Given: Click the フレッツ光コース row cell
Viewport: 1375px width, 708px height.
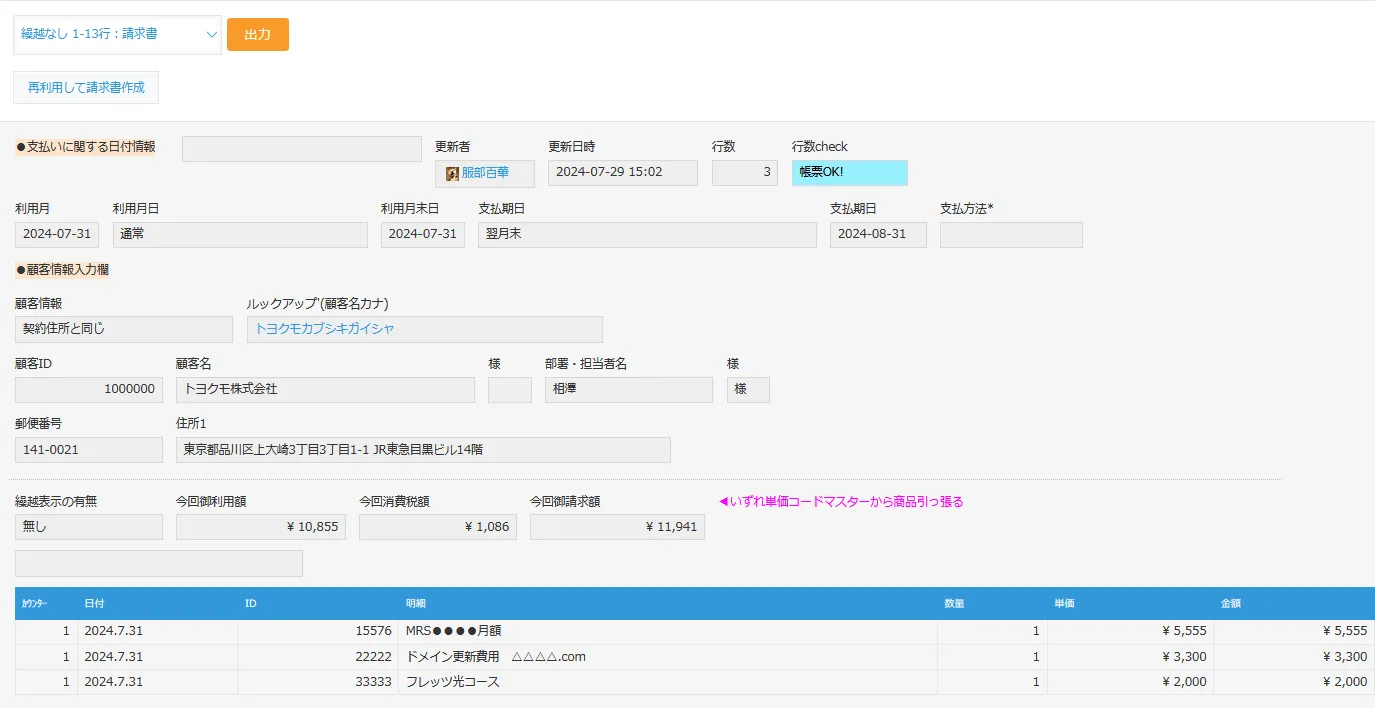Looking at the screenshot, I should tap(453, 682).
